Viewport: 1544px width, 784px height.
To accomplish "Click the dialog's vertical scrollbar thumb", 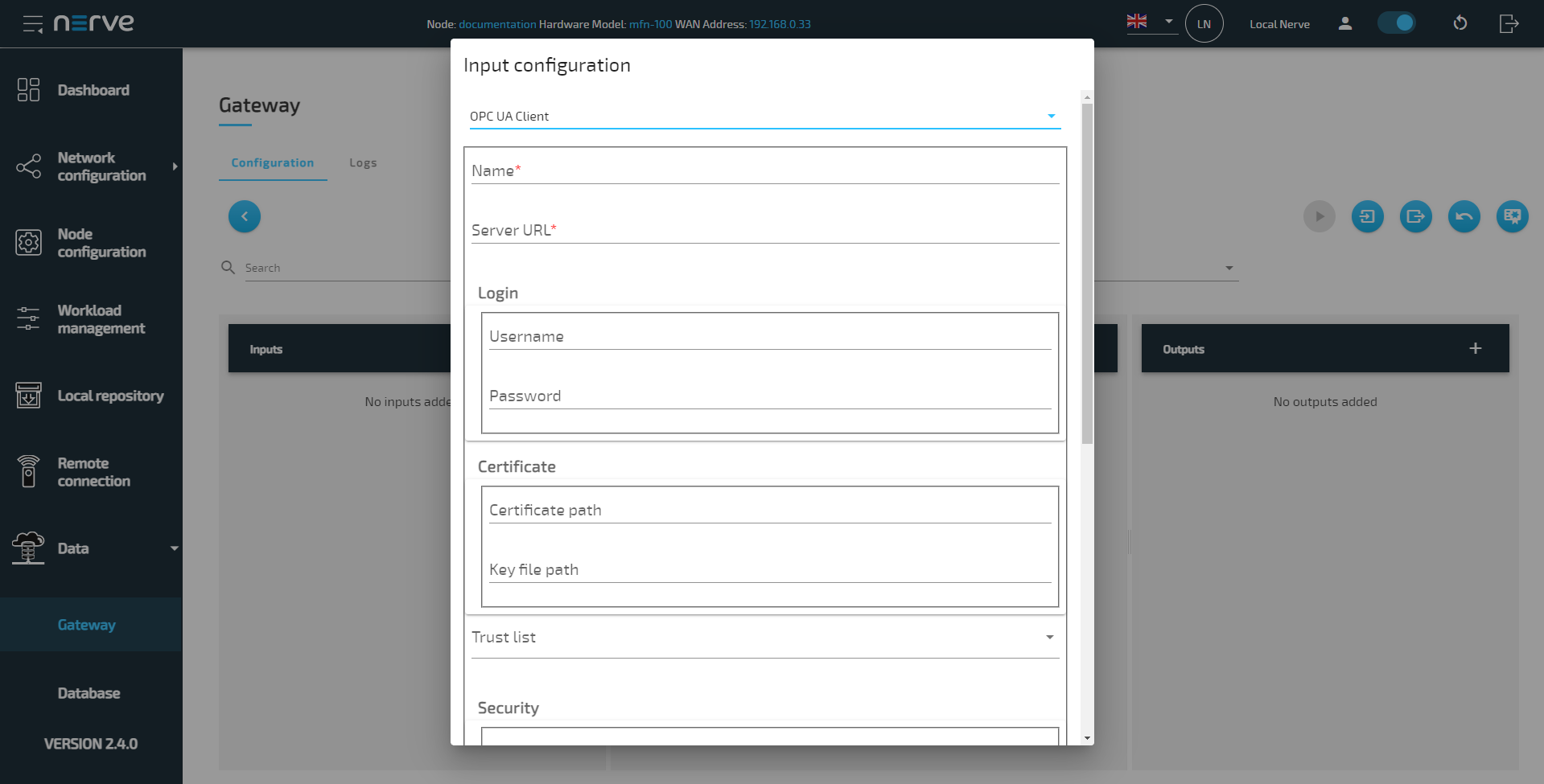I will click(1087, 273).
